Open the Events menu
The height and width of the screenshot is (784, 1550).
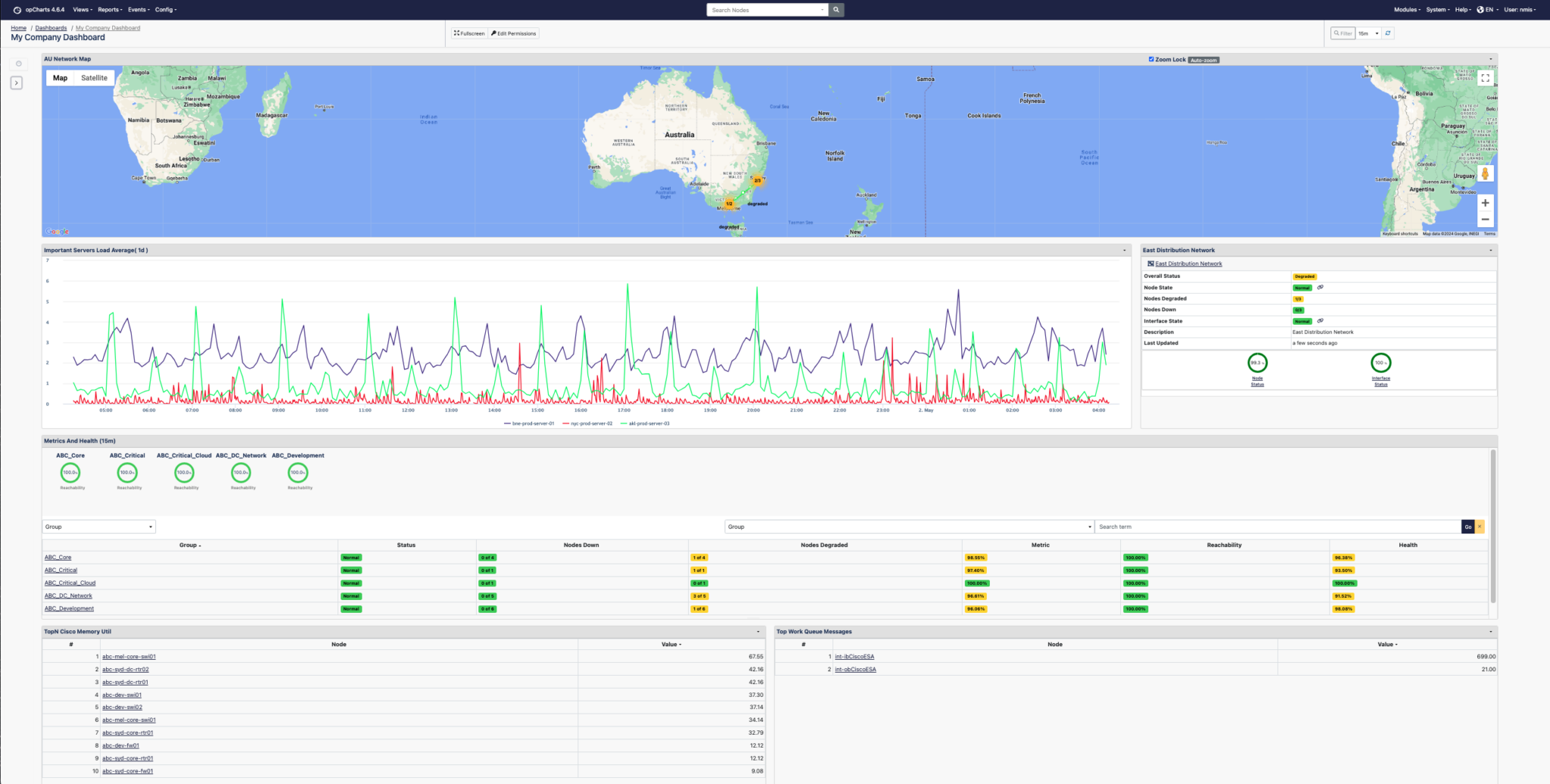pos(139,10)
